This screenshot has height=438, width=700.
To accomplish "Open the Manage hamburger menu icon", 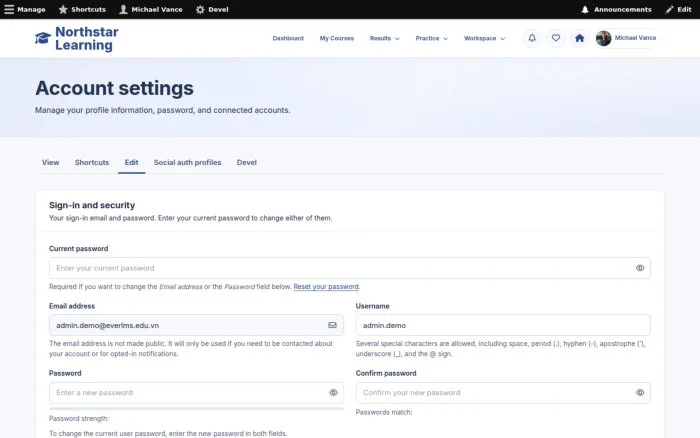I will point(9,9).
